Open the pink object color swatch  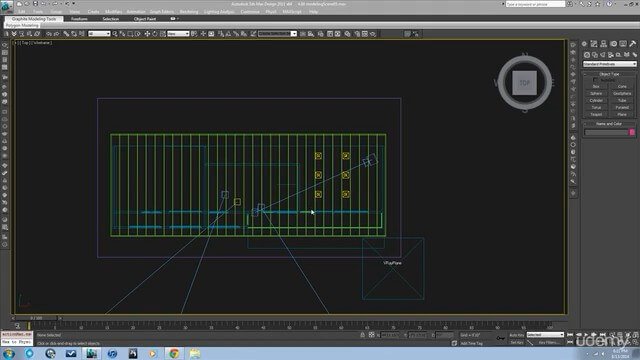(x=632, y=132)
